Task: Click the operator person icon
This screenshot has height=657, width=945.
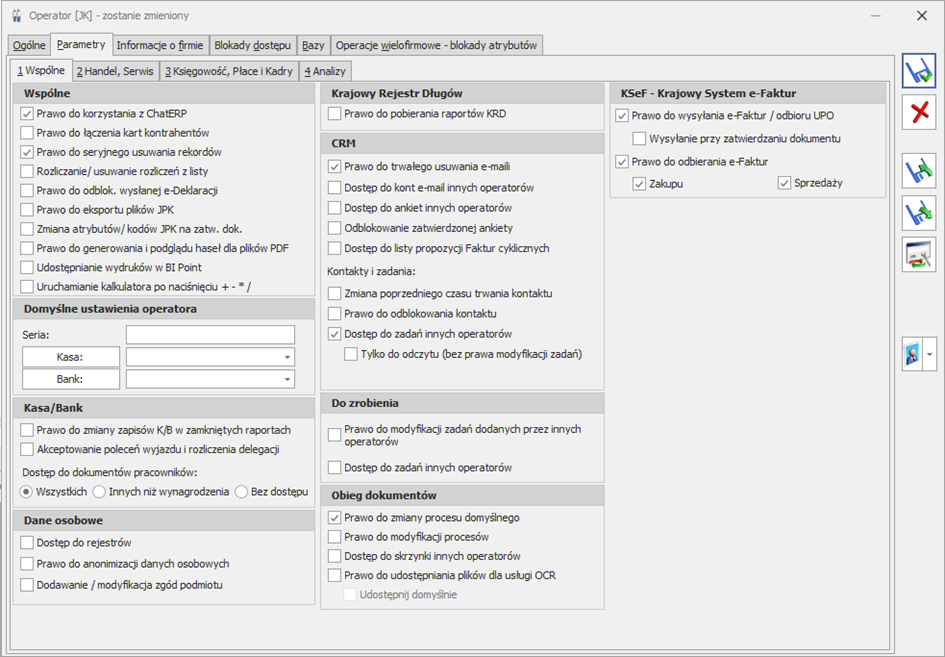Action: (x=912, y=354)
